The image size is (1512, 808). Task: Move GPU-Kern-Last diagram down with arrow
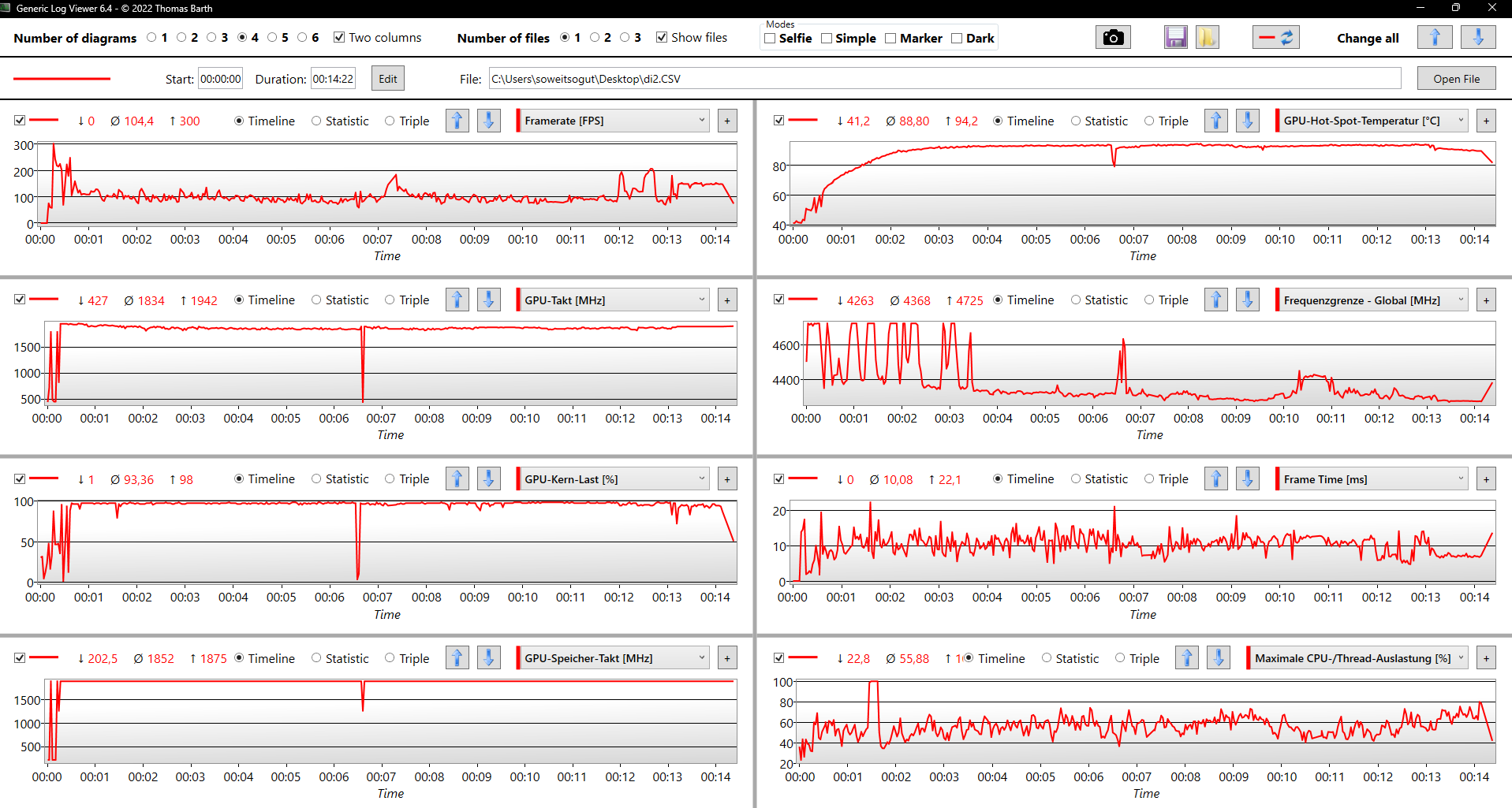click(489, 478)
